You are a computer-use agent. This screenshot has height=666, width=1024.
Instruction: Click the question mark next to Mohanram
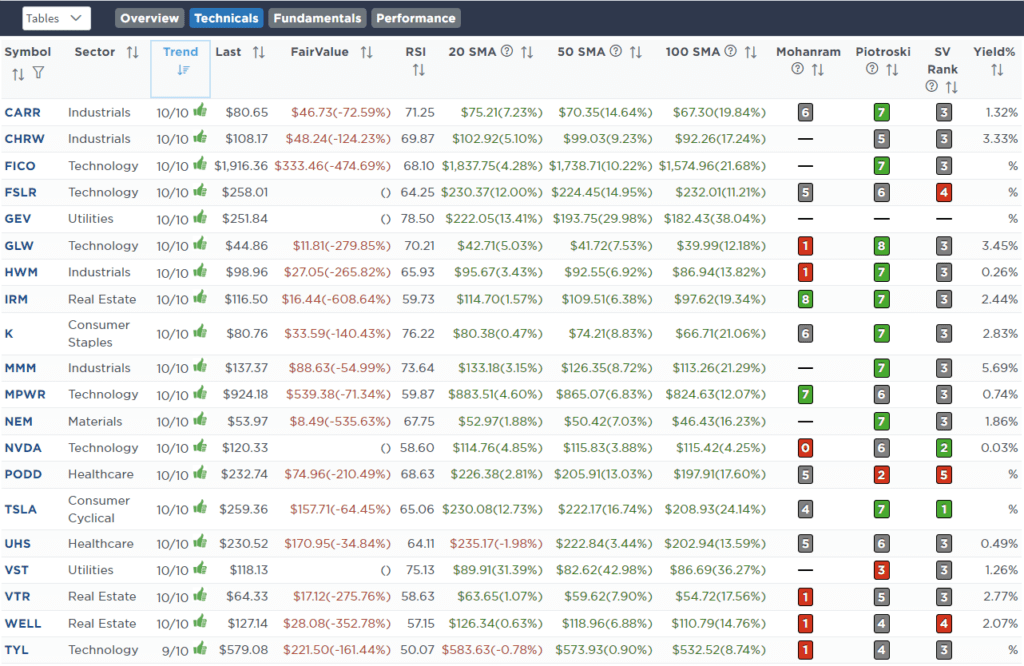tap(796, 68)
